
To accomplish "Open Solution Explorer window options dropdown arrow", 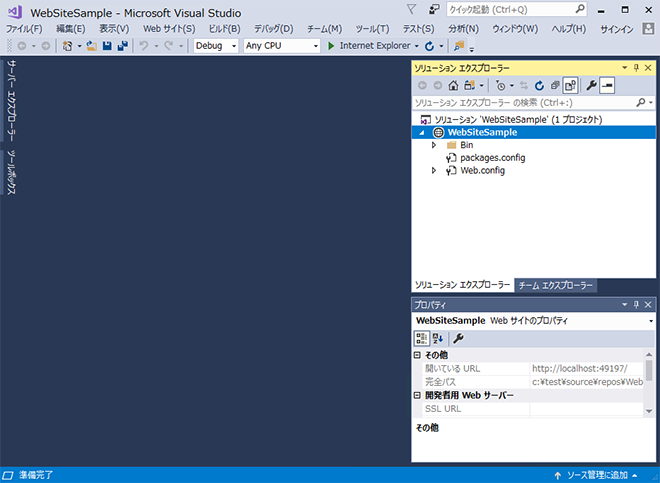I will coord(625,68).
